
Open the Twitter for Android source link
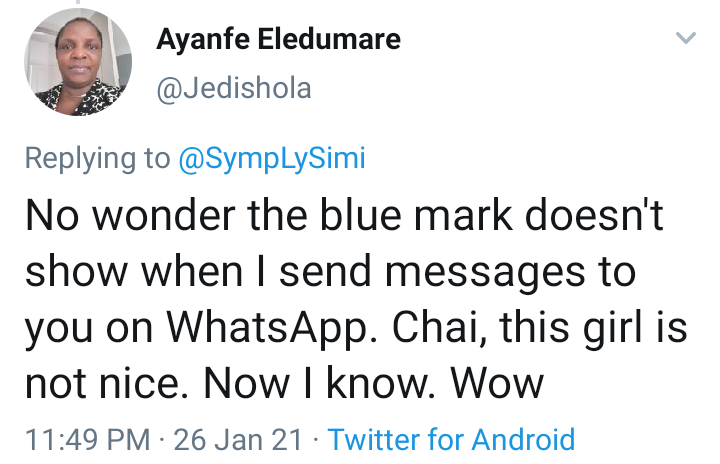point(451,438)
